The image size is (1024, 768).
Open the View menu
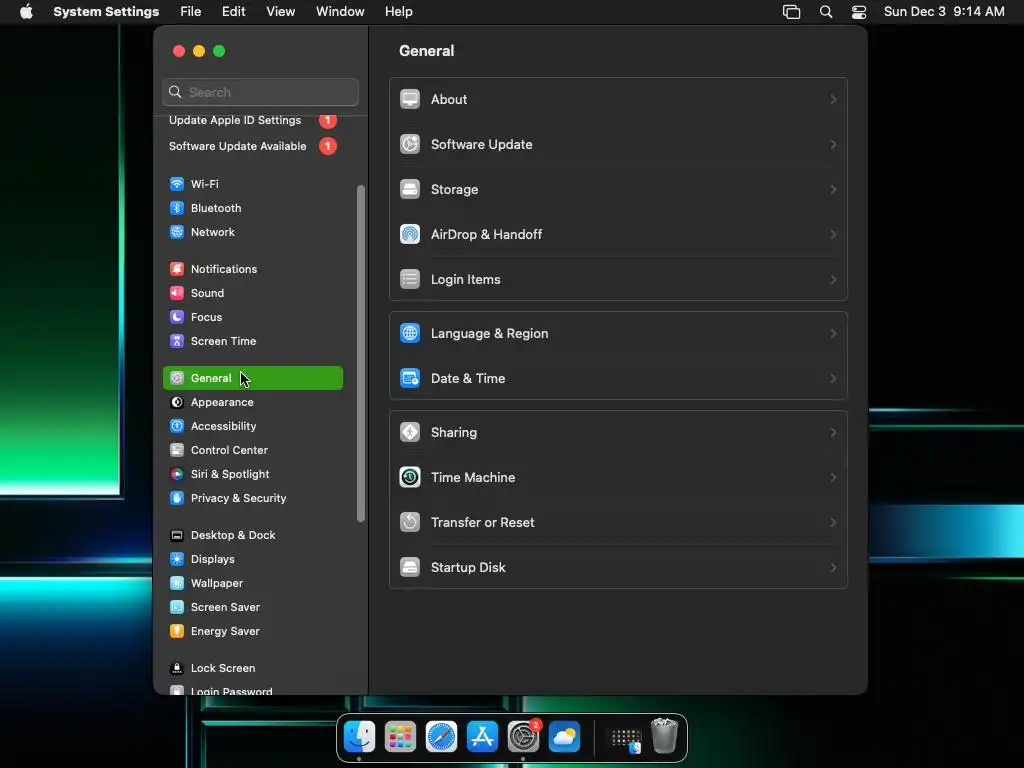pos(281,12)
